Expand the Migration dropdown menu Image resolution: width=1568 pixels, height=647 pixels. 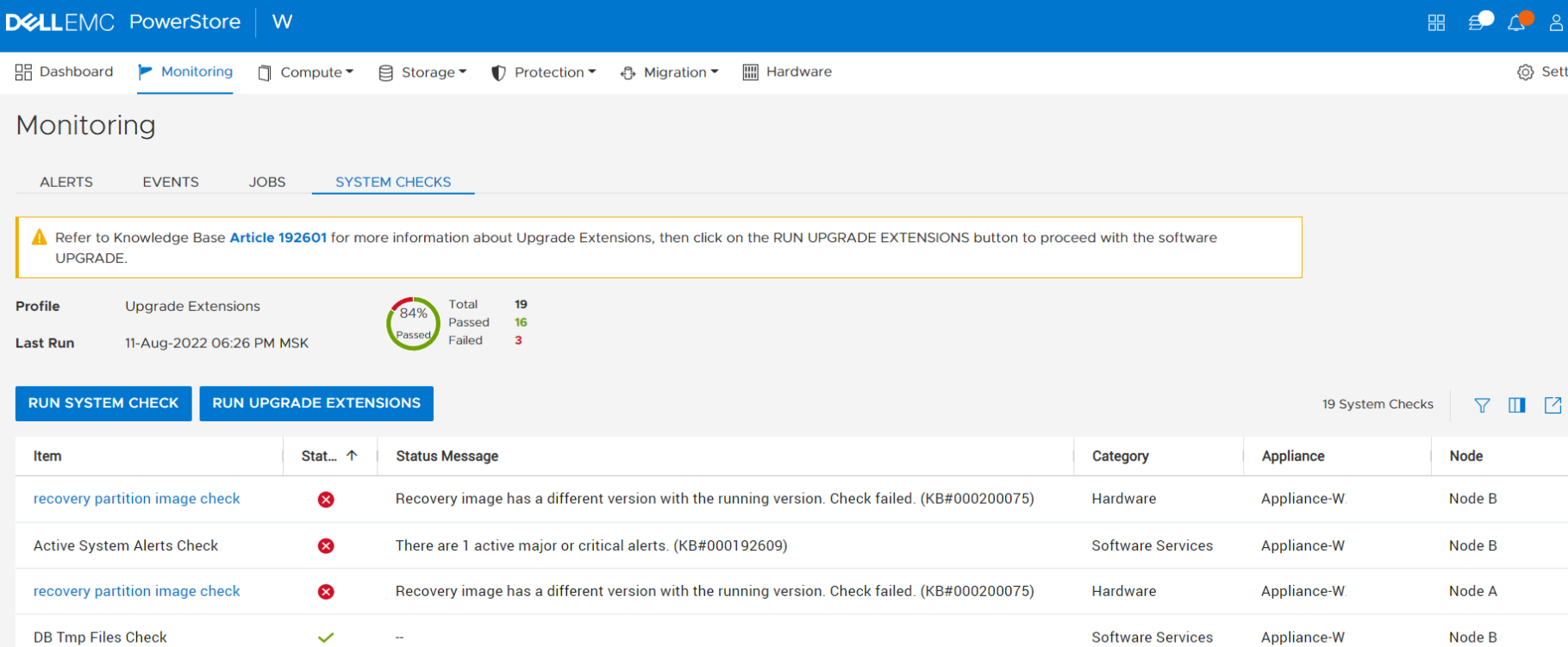pos(671,72)
